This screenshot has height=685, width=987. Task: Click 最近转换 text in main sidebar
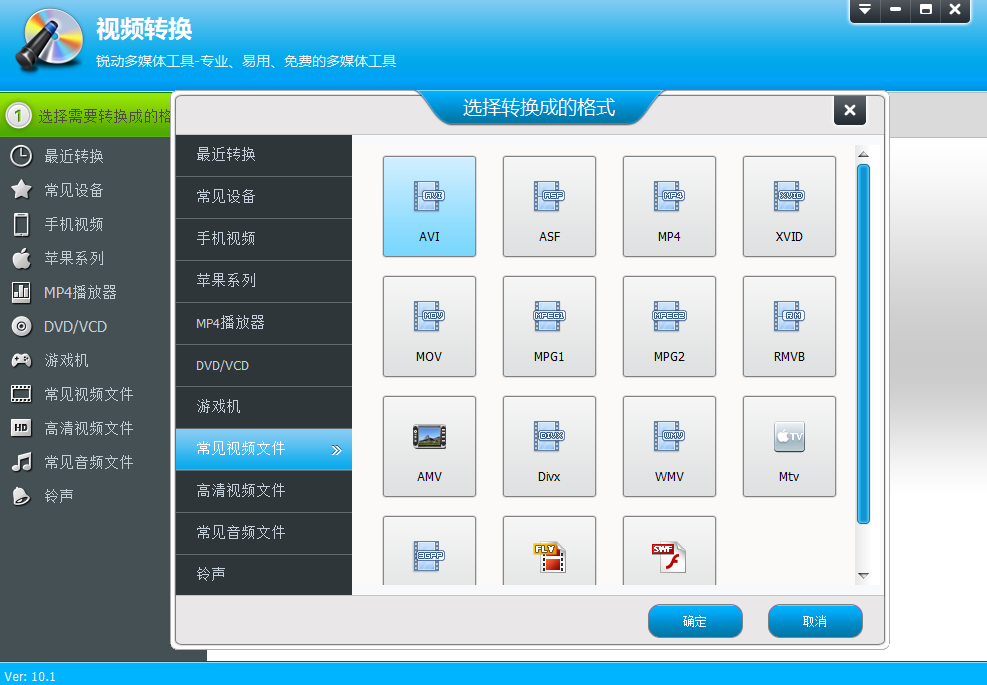tap(74, 156)
